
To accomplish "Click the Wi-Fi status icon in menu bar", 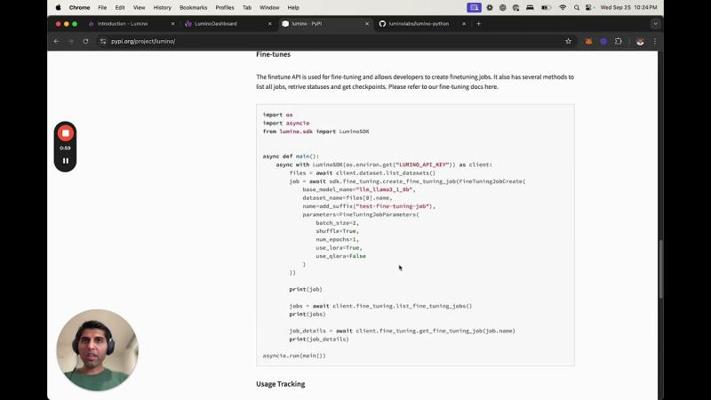I will (562, 7).
